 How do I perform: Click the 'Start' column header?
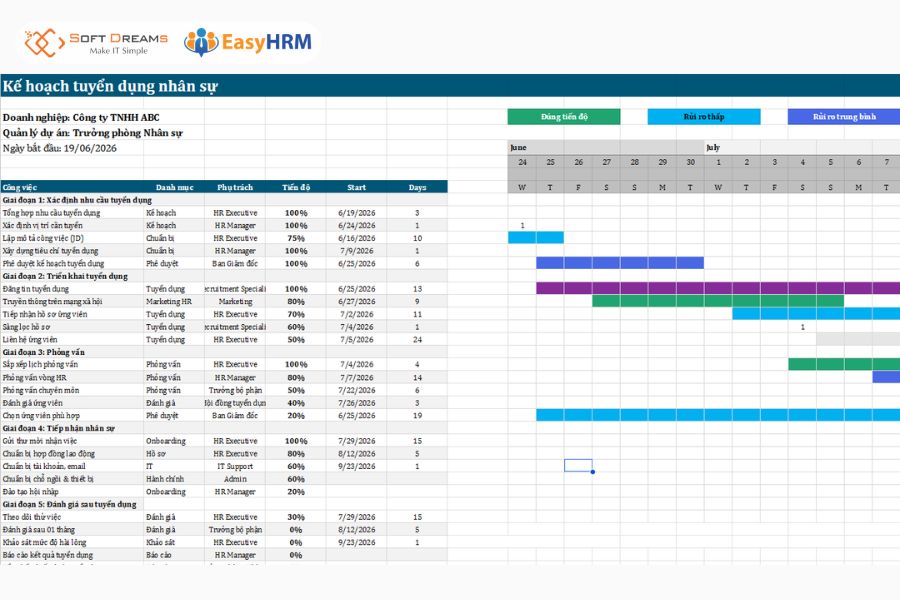(x=356, y=187)
